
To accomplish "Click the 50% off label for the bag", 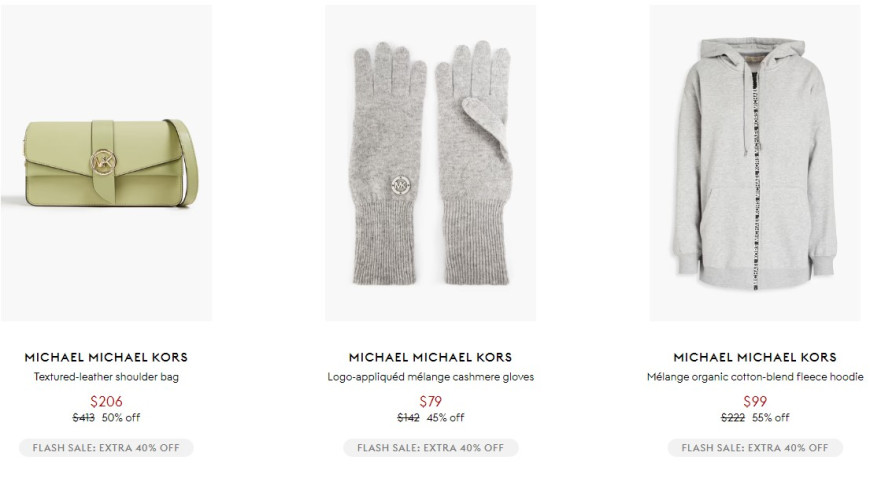I will coord(121,418).
